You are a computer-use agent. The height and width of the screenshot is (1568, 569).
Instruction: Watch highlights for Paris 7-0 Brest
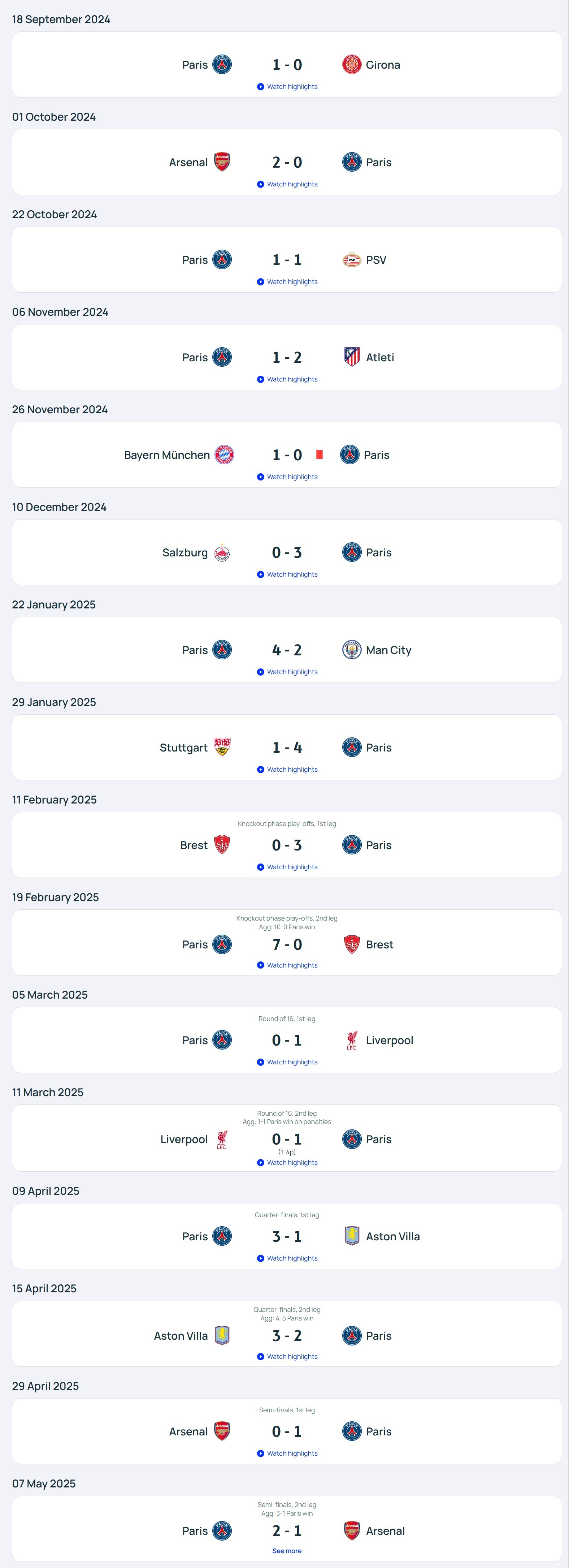[x=287, y=965]
